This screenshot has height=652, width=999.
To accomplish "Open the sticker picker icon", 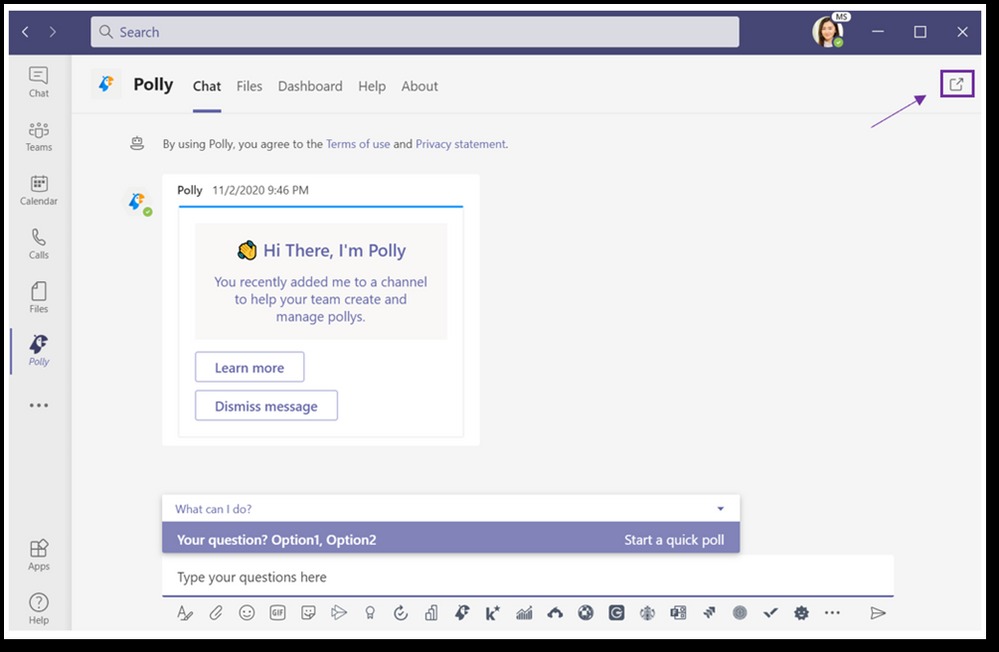I will click(x=309, y=613).
